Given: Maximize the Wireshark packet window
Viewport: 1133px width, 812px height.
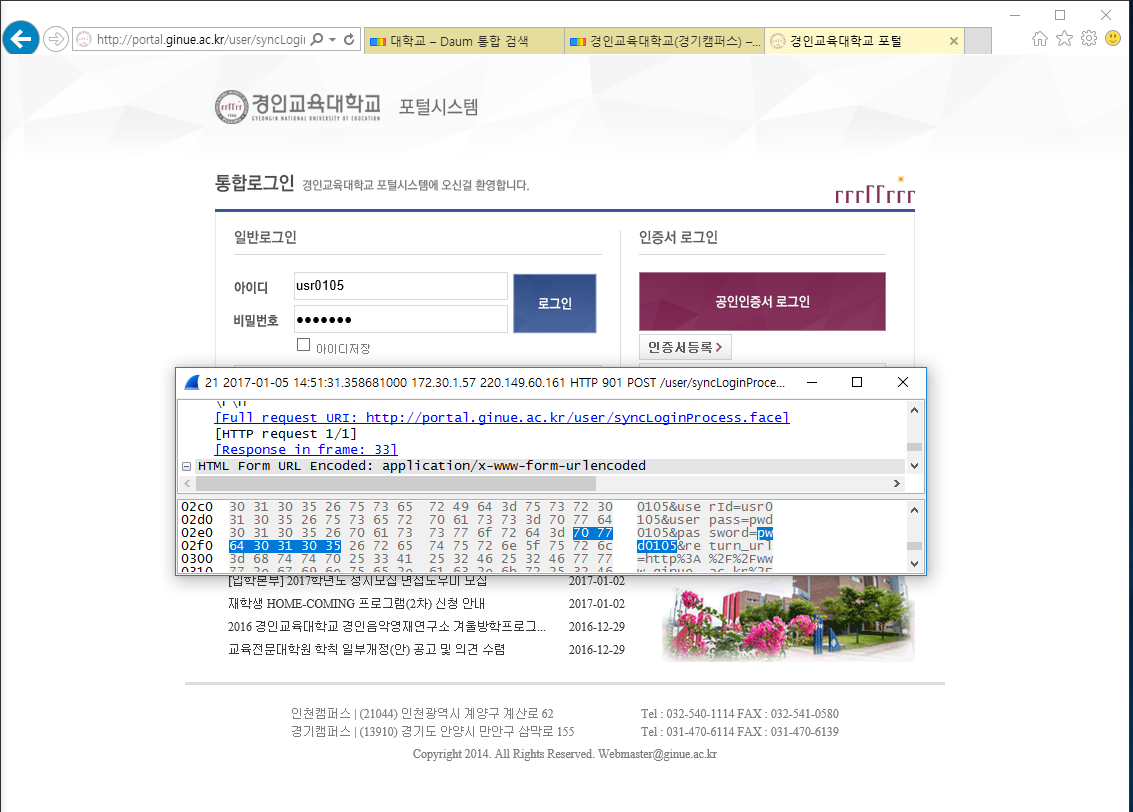Looking at the screenshot, I should tap(857, 382).
